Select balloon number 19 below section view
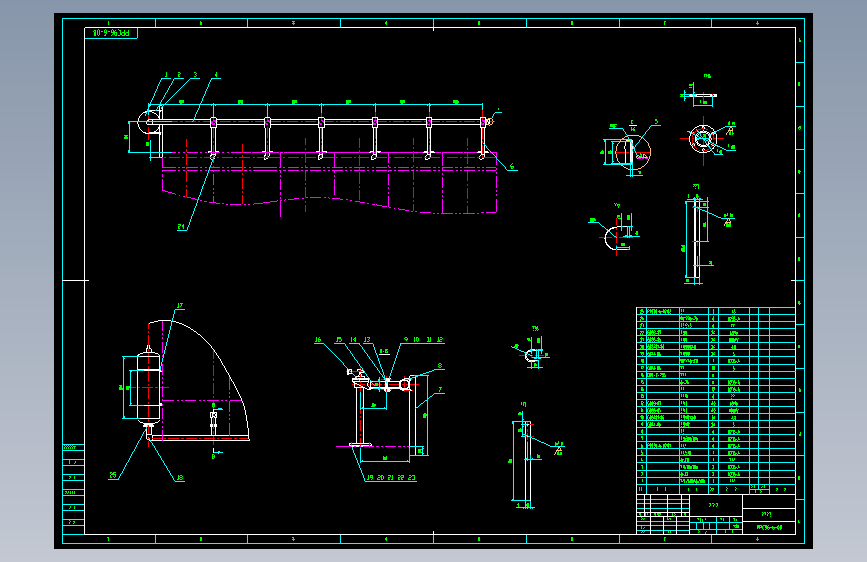Screen dimensions: 867x562 370,477
